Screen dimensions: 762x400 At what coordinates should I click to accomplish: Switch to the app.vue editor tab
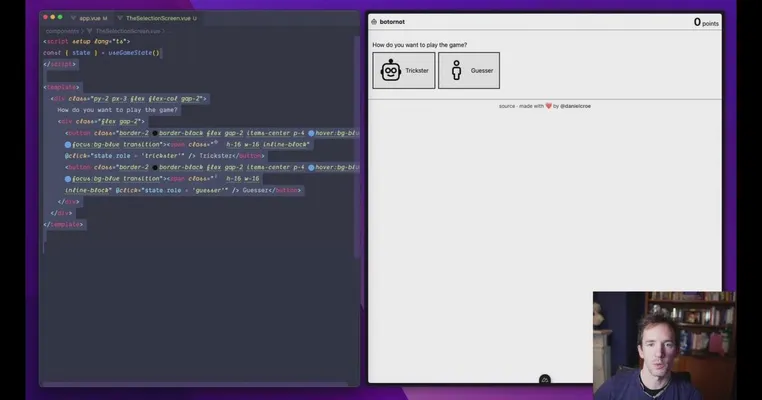tap(89, 18)
